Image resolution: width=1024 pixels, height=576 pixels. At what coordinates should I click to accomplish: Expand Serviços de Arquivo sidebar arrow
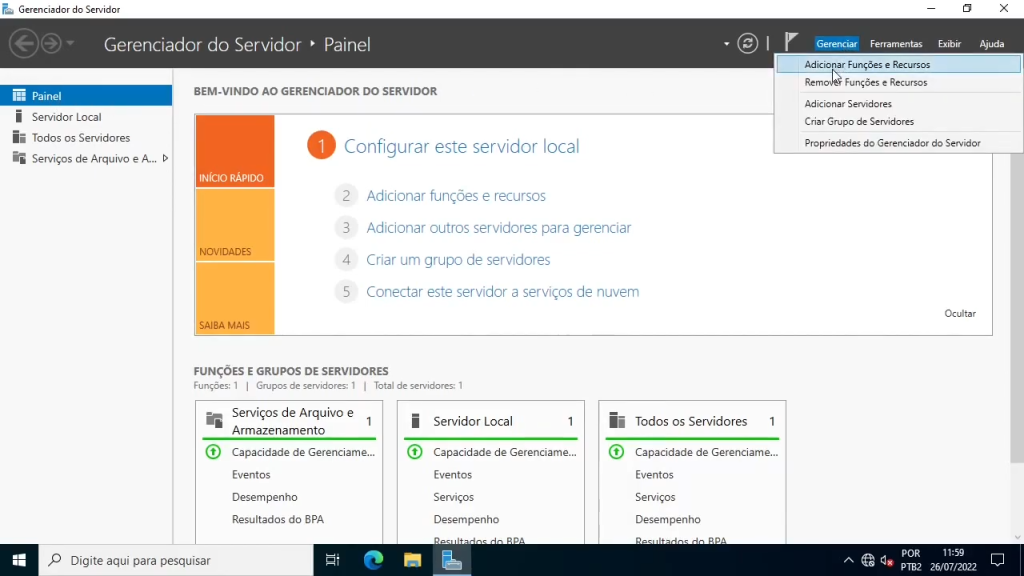(x=165, y=159)
